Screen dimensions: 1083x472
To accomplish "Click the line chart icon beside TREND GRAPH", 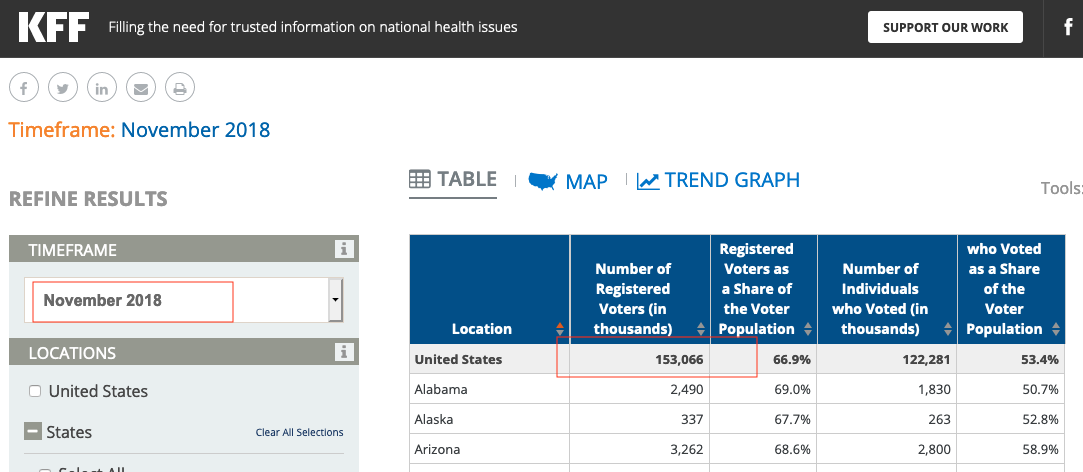I will coord(648,181).
